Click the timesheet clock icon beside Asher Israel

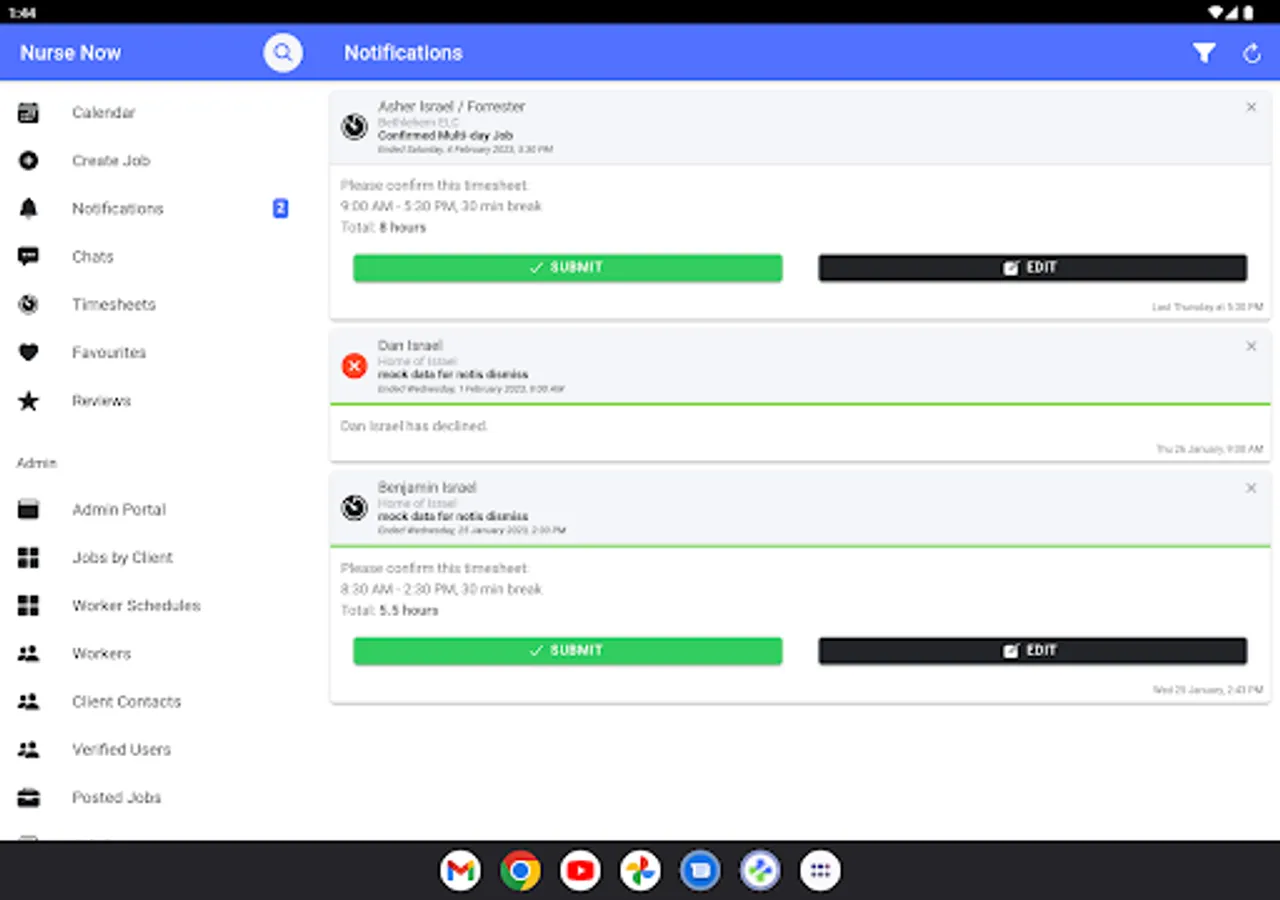click(354, 127)
